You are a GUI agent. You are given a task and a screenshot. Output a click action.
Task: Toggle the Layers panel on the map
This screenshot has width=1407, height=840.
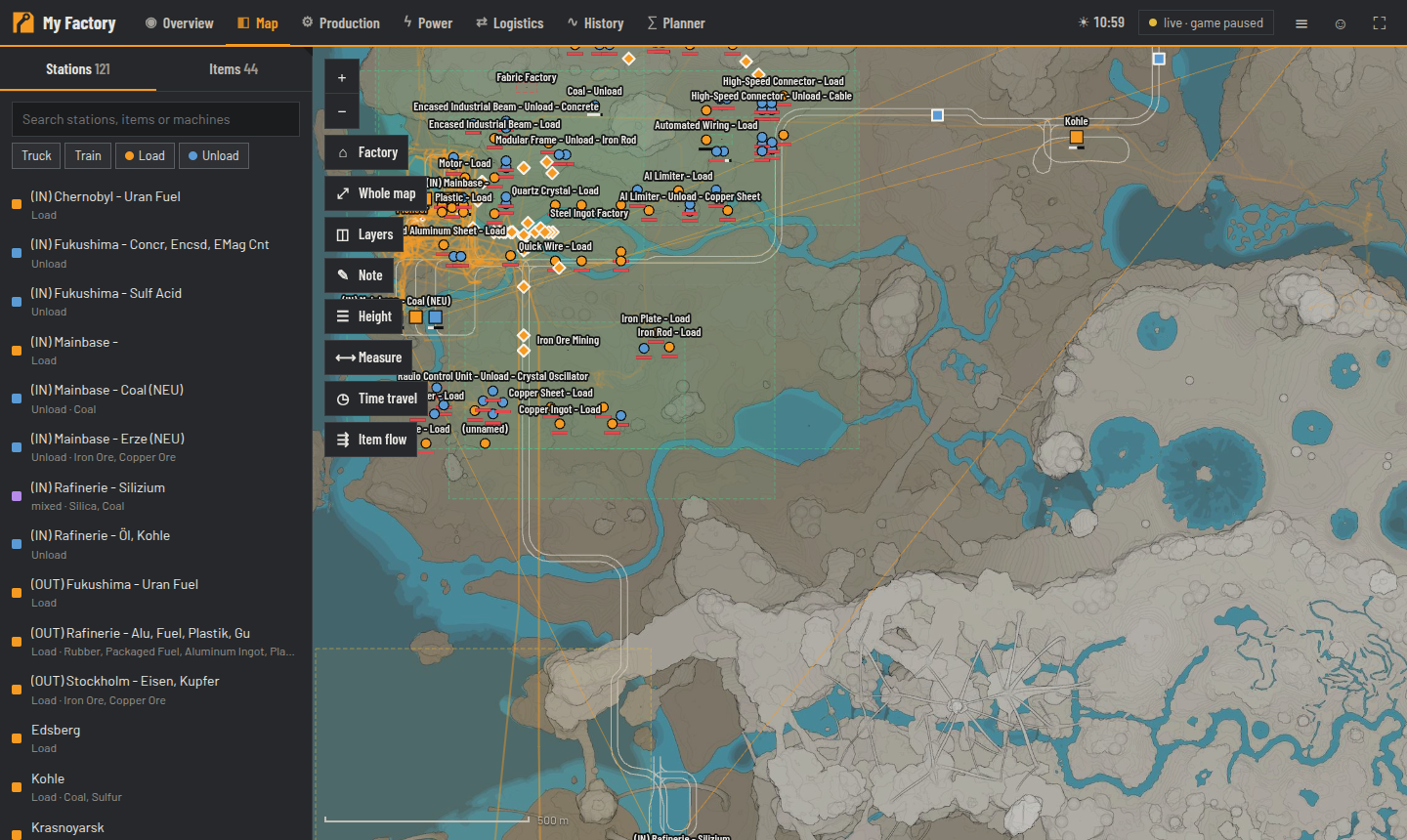[x=364, y=234]
